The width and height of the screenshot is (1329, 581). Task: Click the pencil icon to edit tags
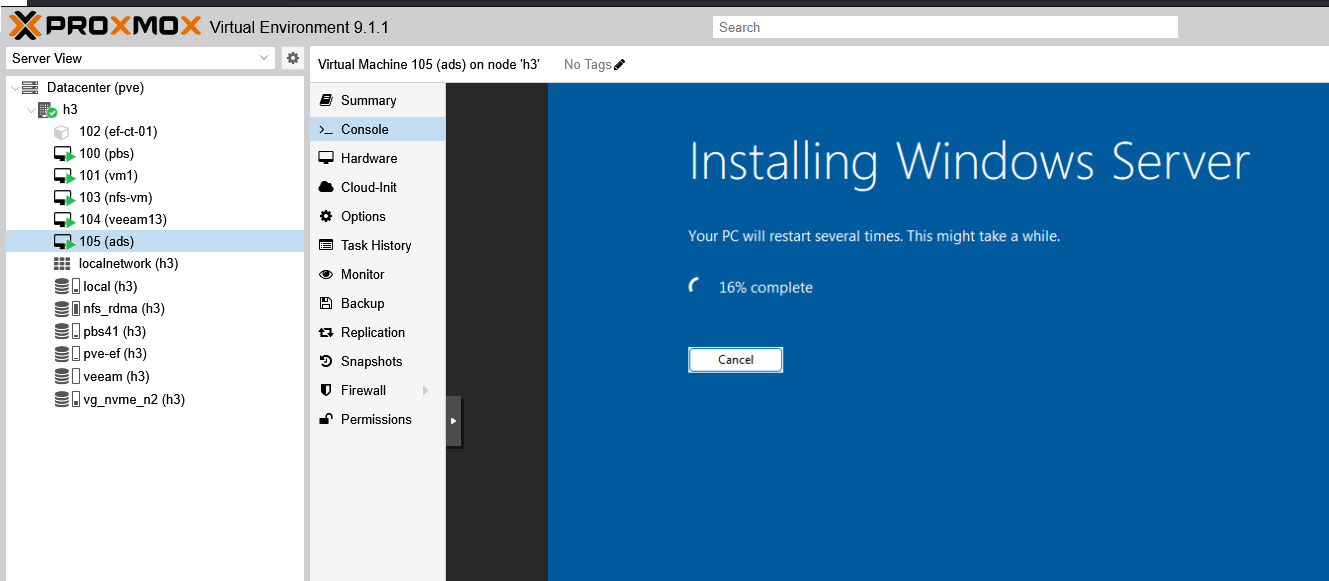[619, 65]
